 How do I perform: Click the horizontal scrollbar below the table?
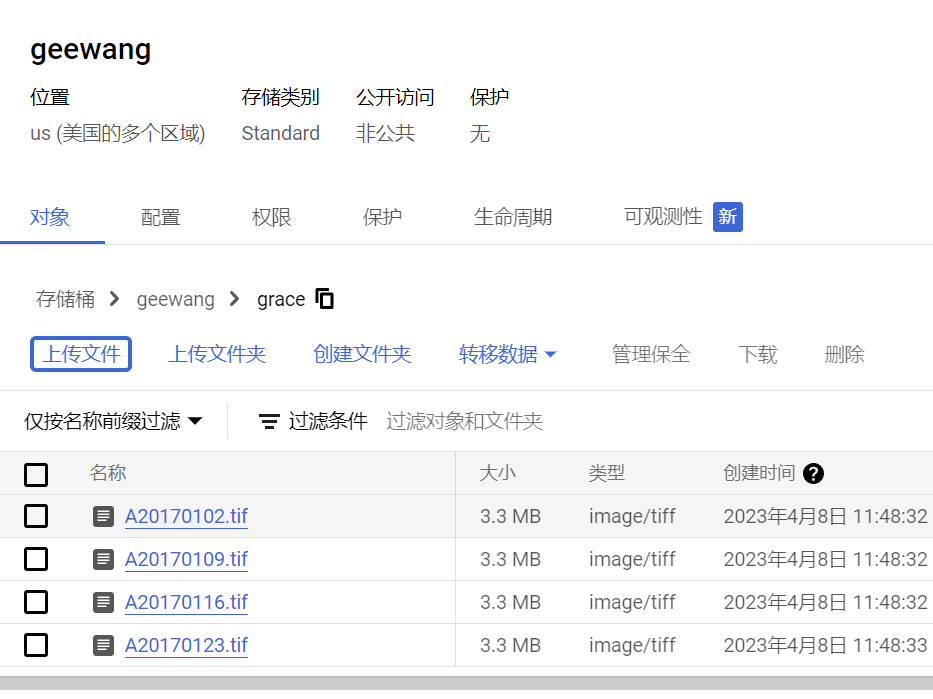pyautogui.click(x=466, y=683)
